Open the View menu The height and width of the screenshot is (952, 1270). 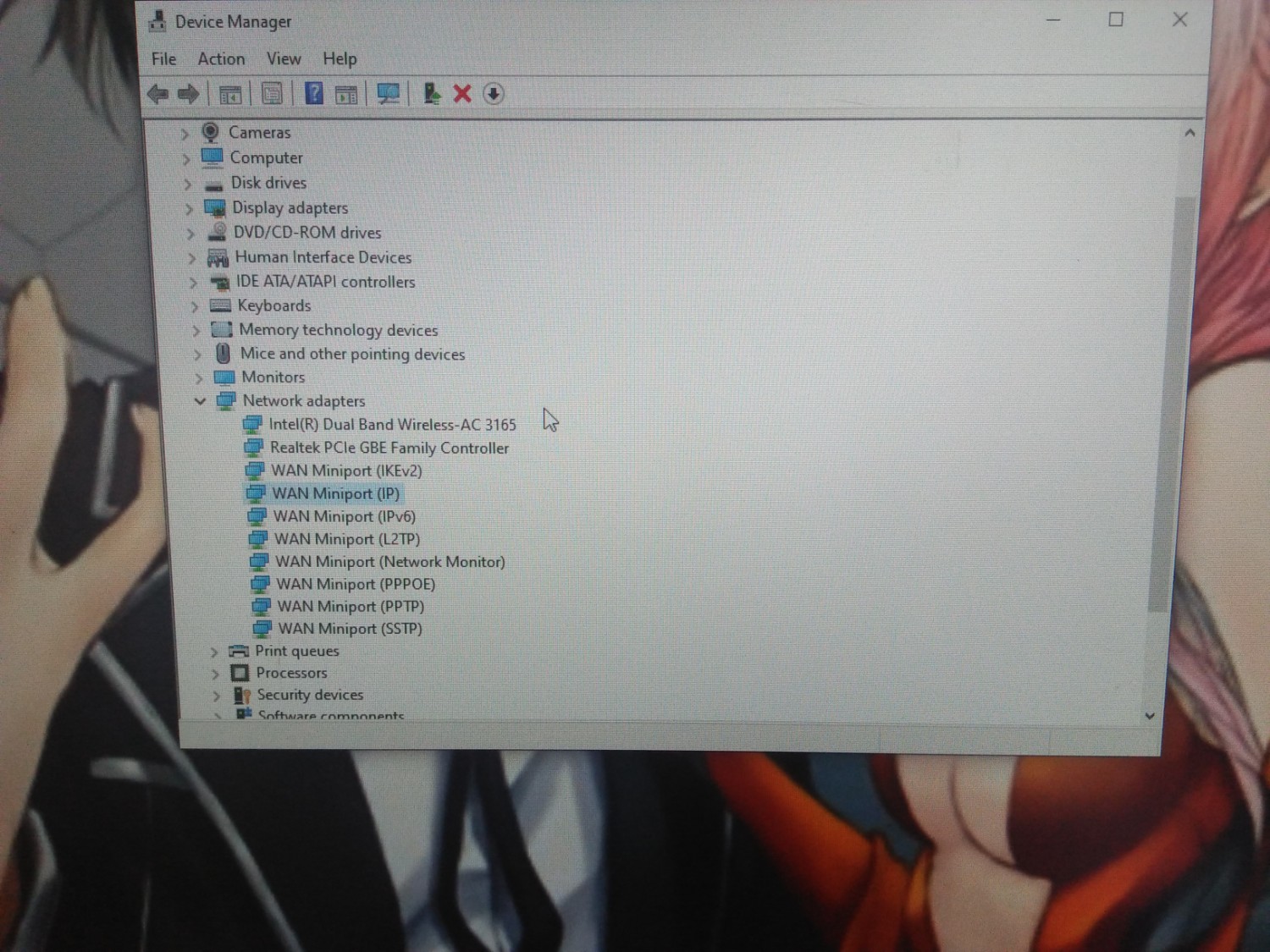(284, 59)
